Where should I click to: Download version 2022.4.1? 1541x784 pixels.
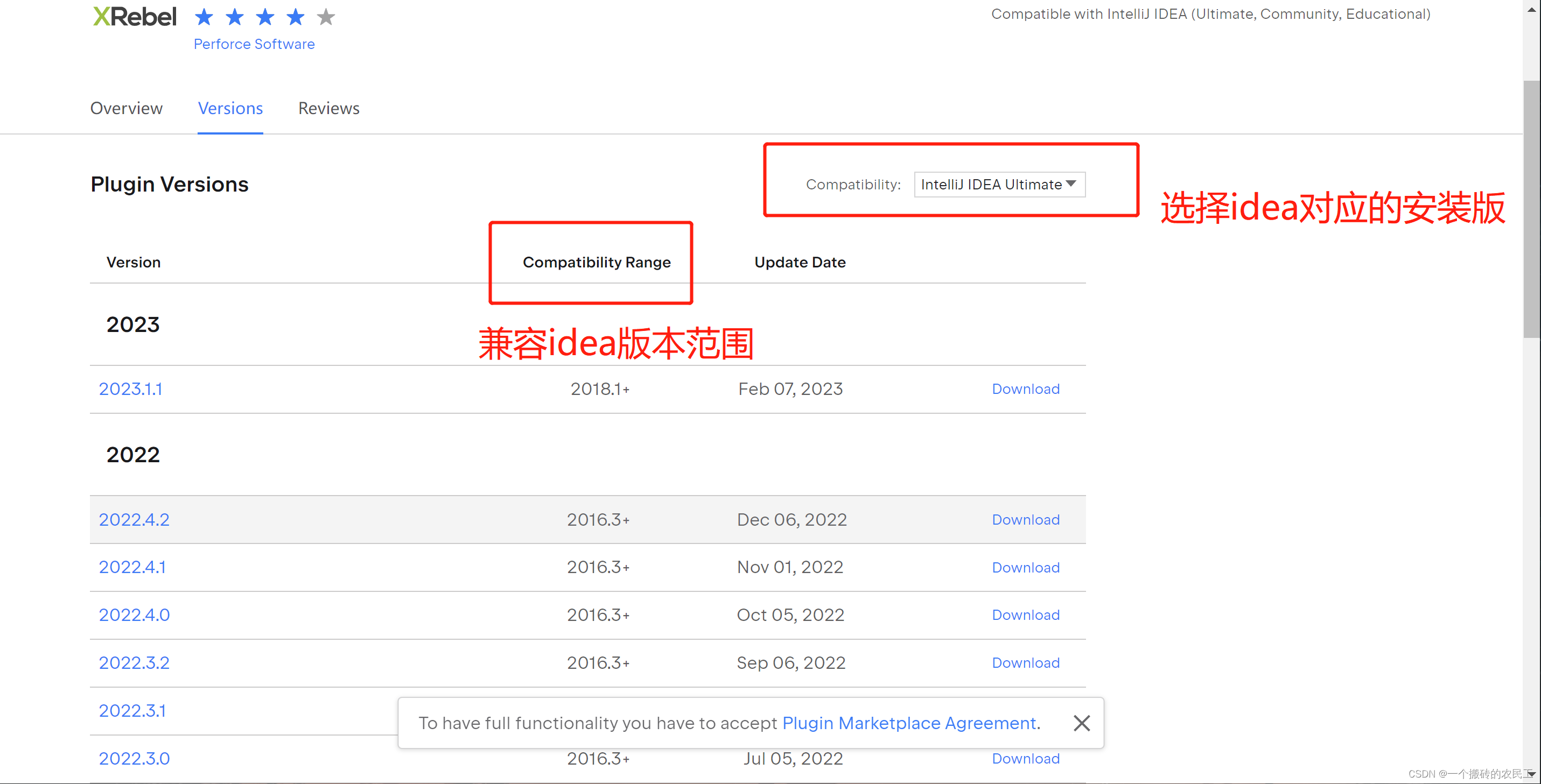(x=1026, y=568)
